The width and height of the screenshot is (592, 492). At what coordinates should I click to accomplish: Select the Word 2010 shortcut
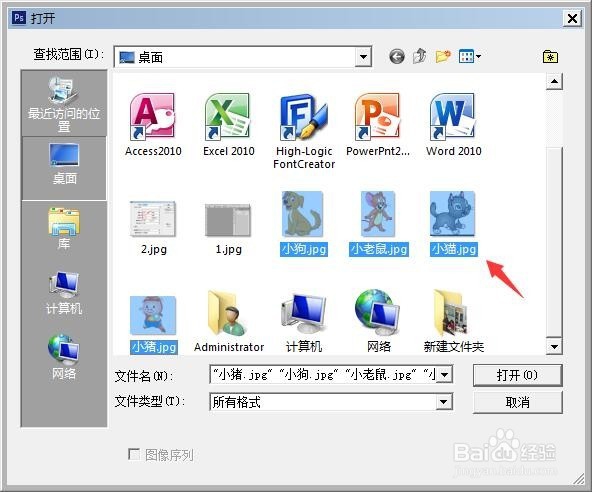pyautogui.click(x=453, y=125)
